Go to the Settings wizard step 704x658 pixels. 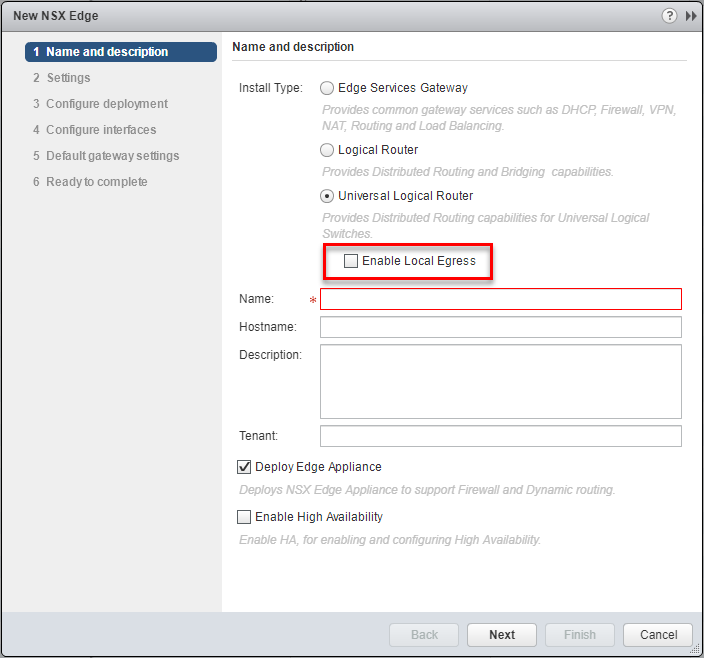(x=68, y=78)
